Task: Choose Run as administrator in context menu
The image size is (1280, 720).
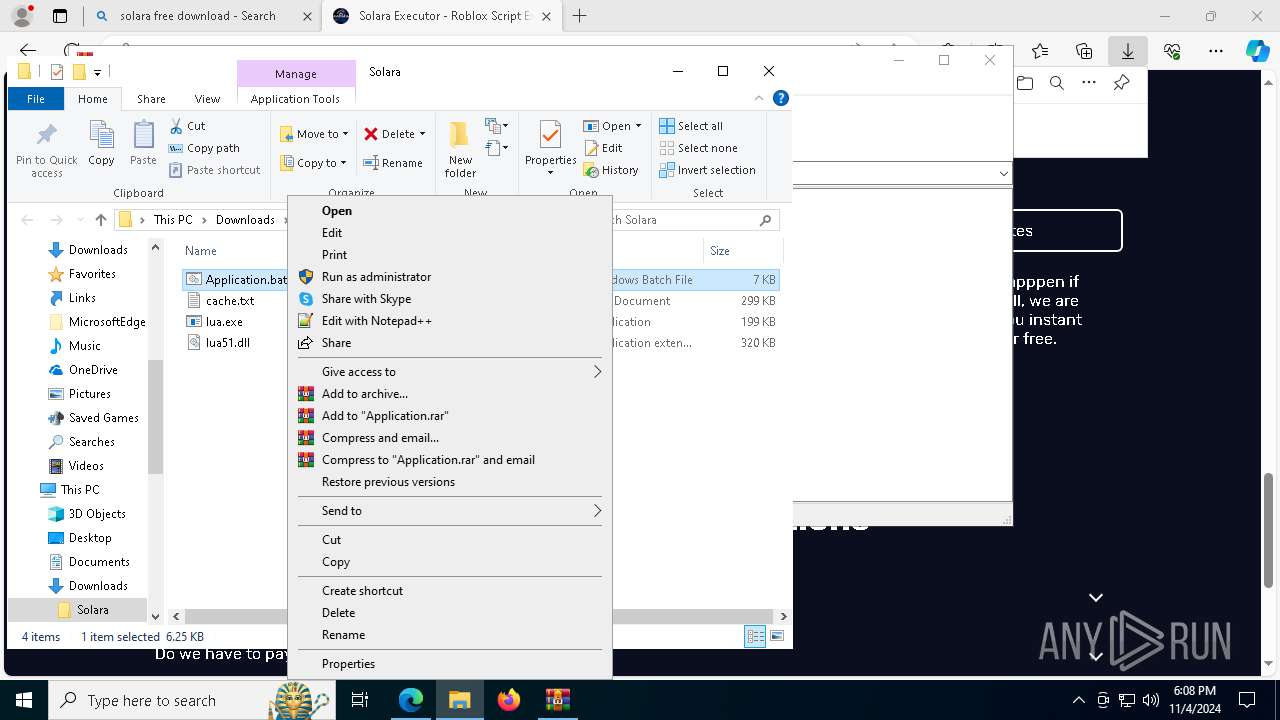Action: 450,277
